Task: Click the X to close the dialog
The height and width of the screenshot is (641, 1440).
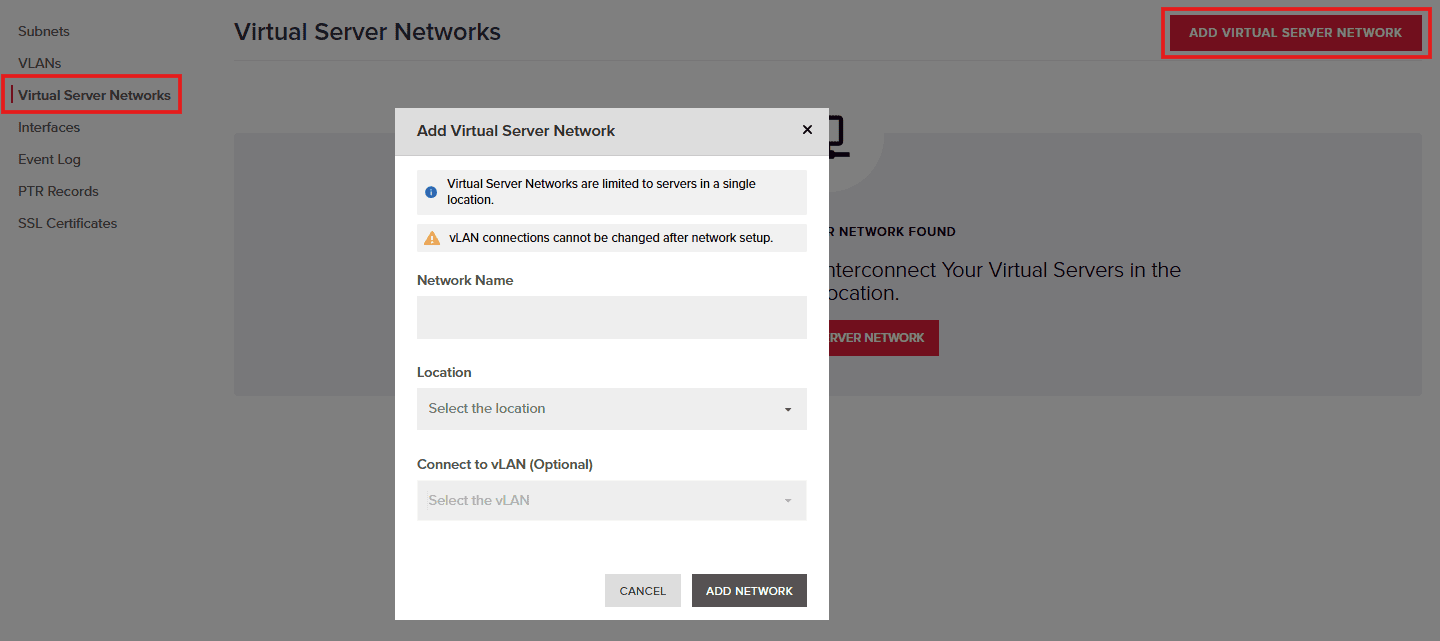Action: [x=807, y=129]
